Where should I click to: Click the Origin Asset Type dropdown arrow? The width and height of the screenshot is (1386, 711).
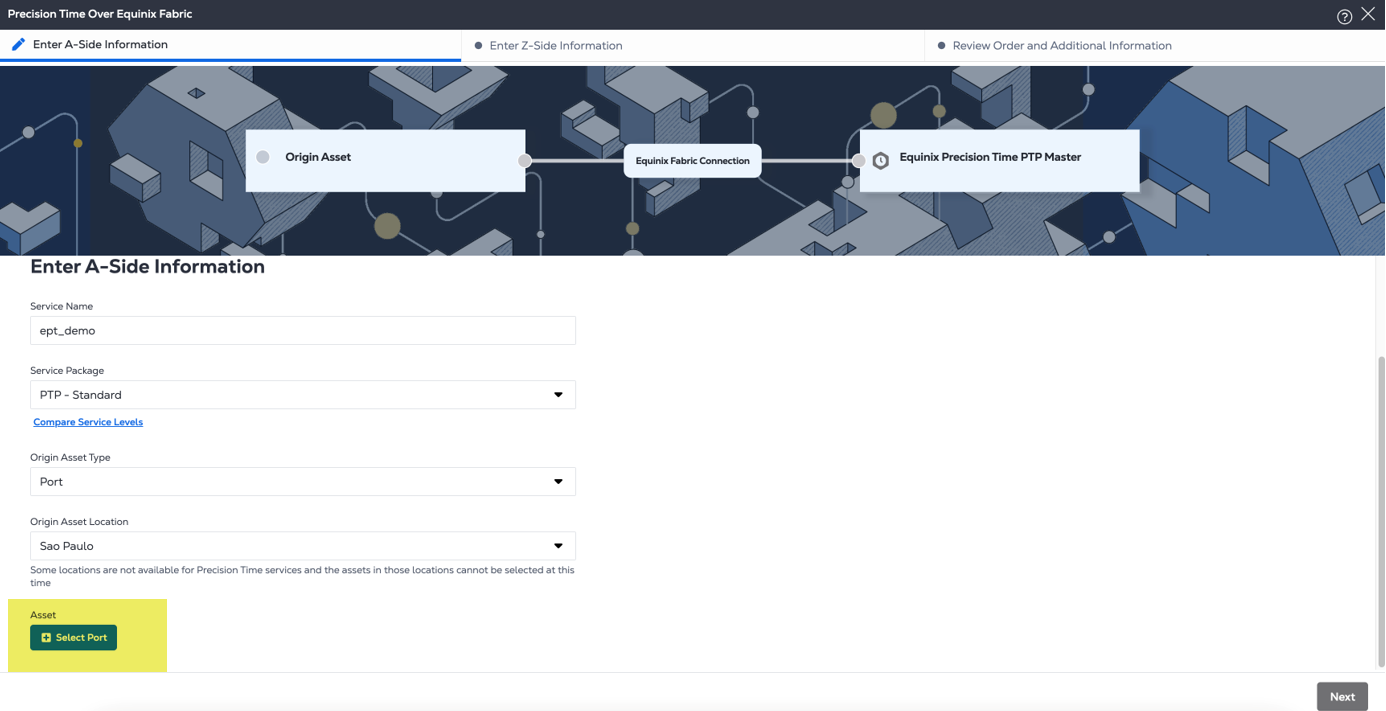pyautogui.click(x=558, y=482)
